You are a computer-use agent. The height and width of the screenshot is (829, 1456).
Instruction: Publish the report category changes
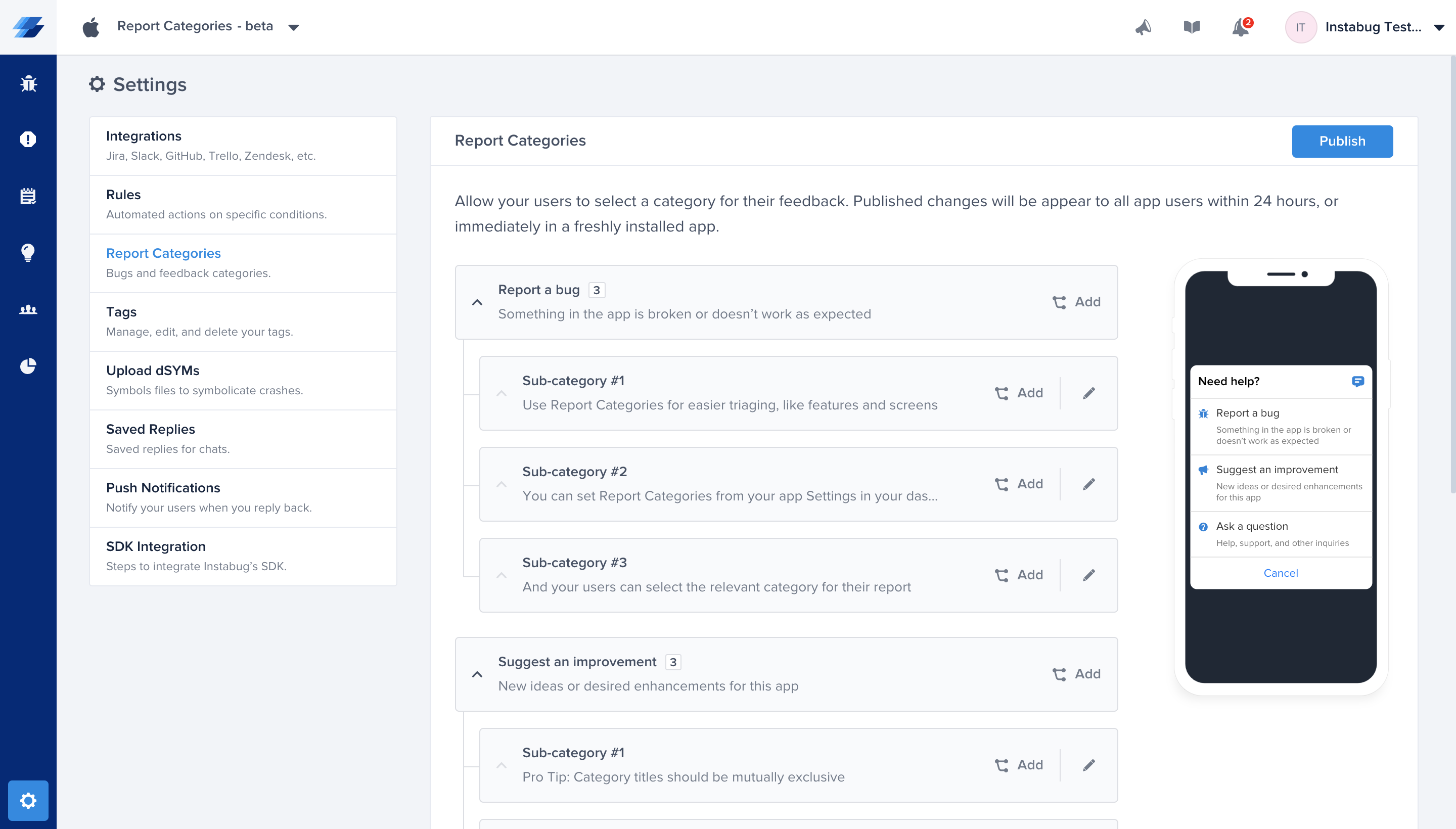point(1342,141)
